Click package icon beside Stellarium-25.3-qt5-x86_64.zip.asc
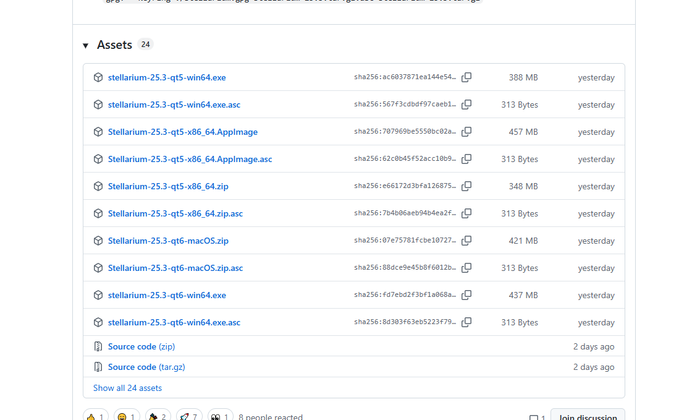This screenshot has width=700, height=420. [x=98, y=213]
